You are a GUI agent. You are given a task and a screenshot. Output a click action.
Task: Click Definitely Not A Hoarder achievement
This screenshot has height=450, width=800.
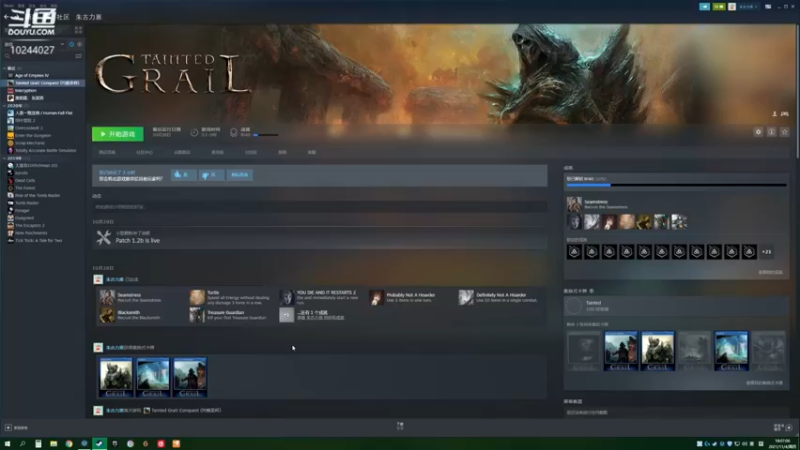coord(499,297)
